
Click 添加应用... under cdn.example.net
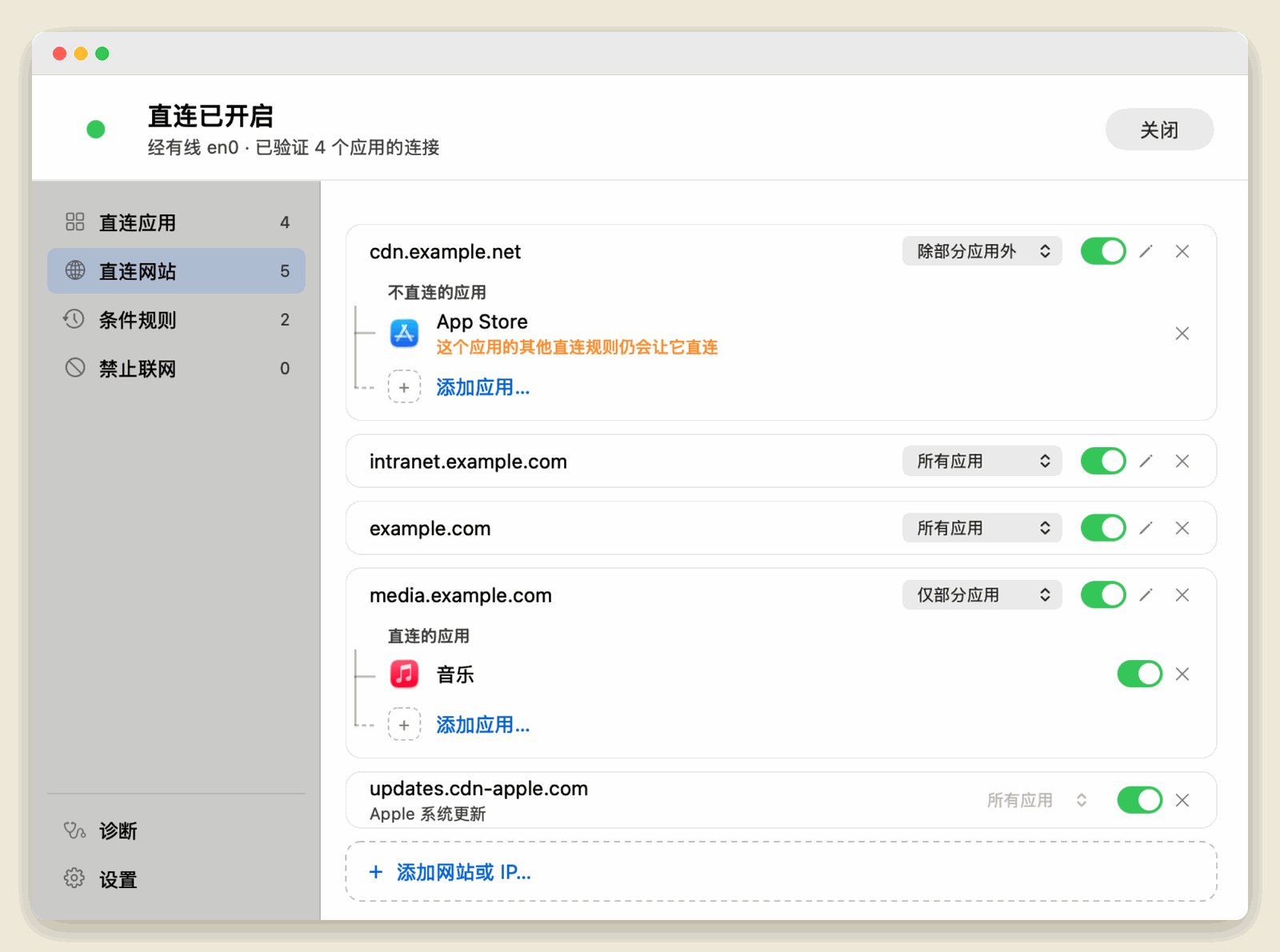click(x=482, y=388)
